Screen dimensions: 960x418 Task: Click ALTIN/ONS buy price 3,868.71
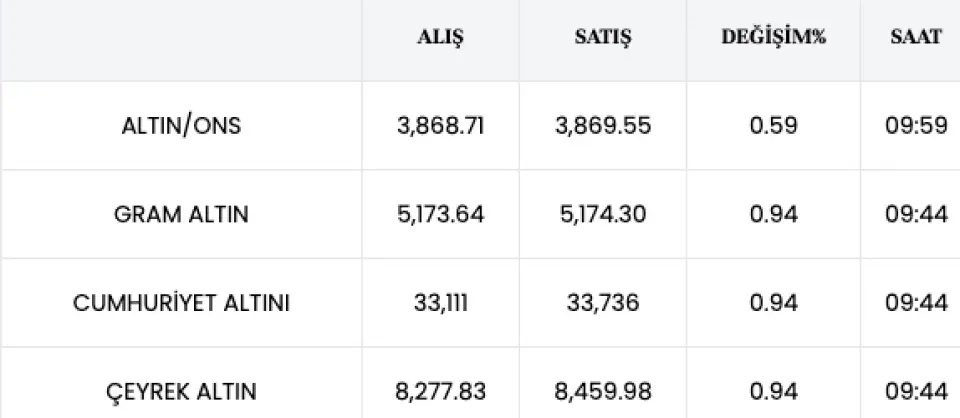[440, 126]
